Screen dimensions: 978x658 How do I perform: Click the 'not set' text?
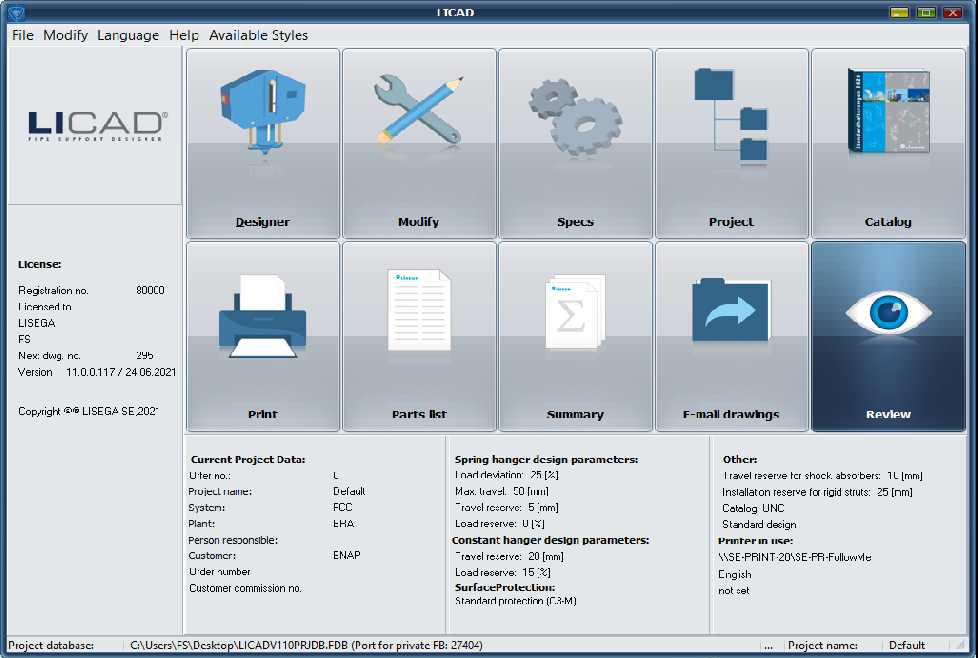tap(734, 591)
